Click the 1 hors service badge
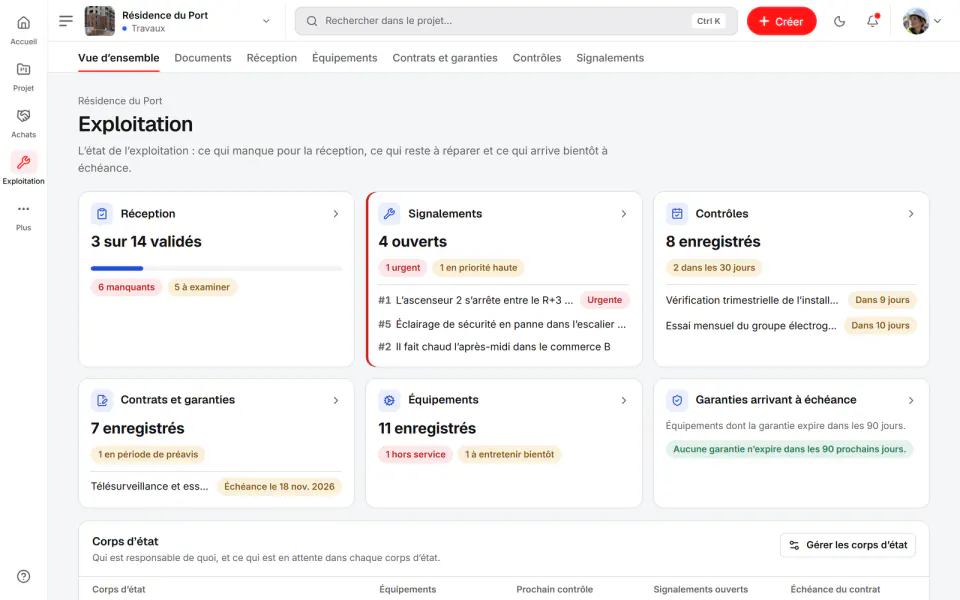This screenshot has height=600, width=960. tap(415, 454)
